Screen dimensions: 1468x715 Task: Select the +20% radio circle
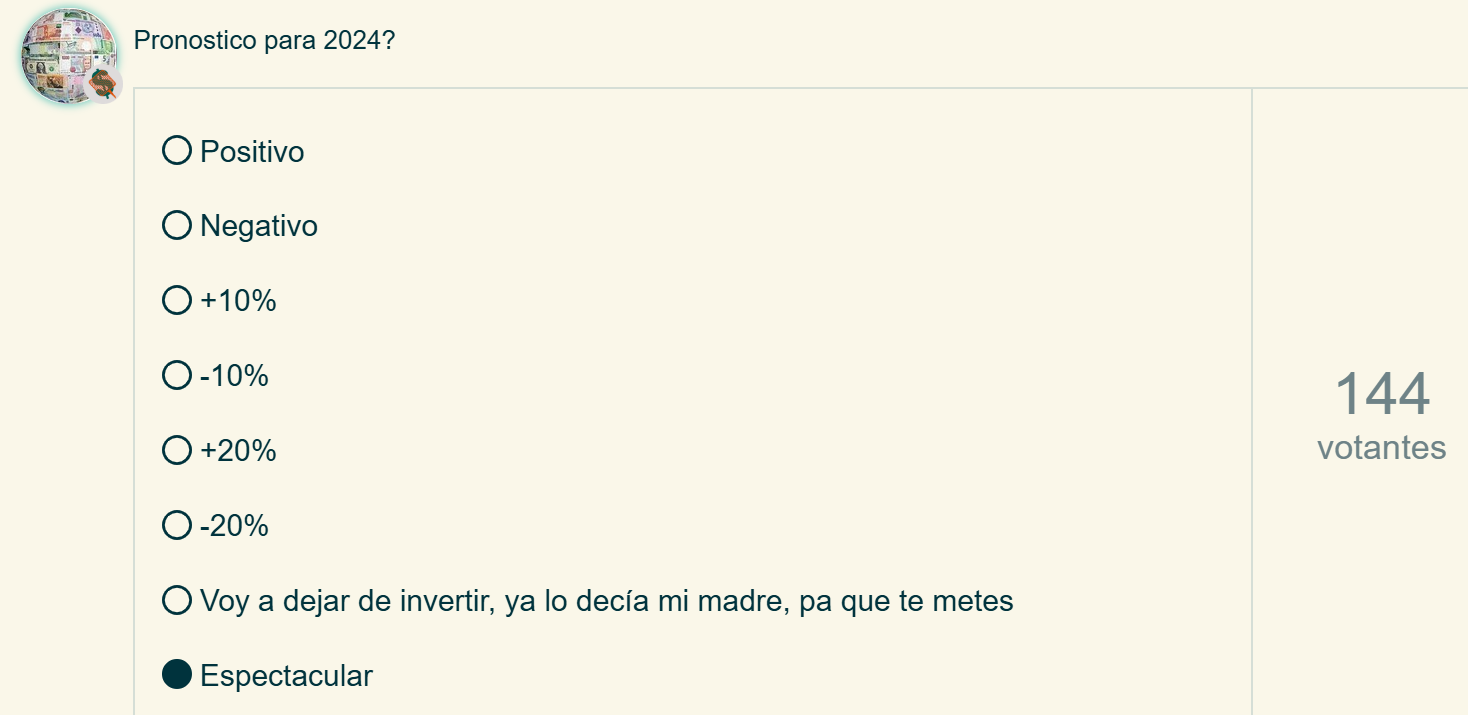pyautogui.click(x=177, y=450)
